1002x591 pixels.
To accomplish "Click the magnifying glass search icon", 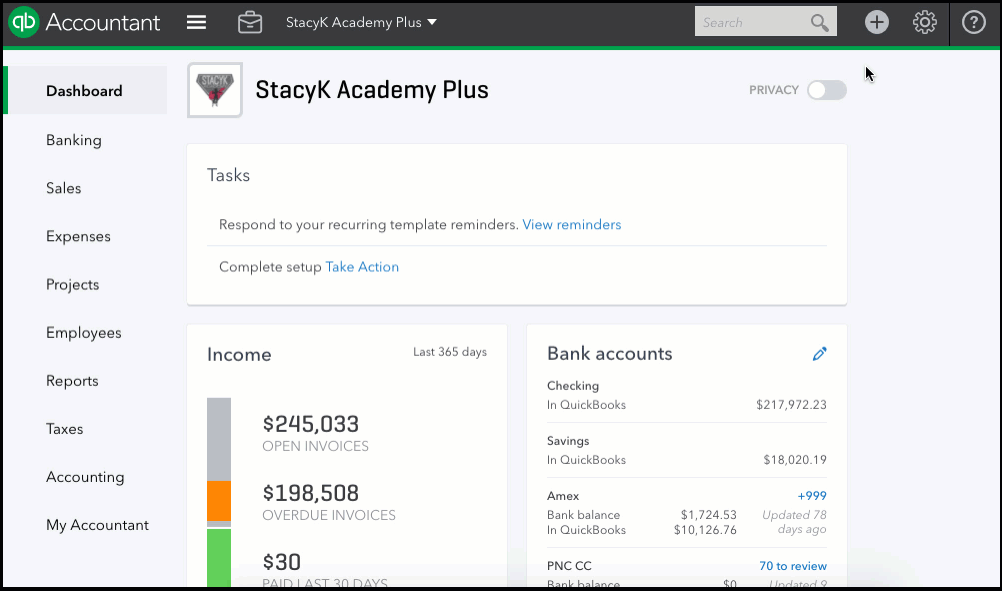I will [820, 23].
